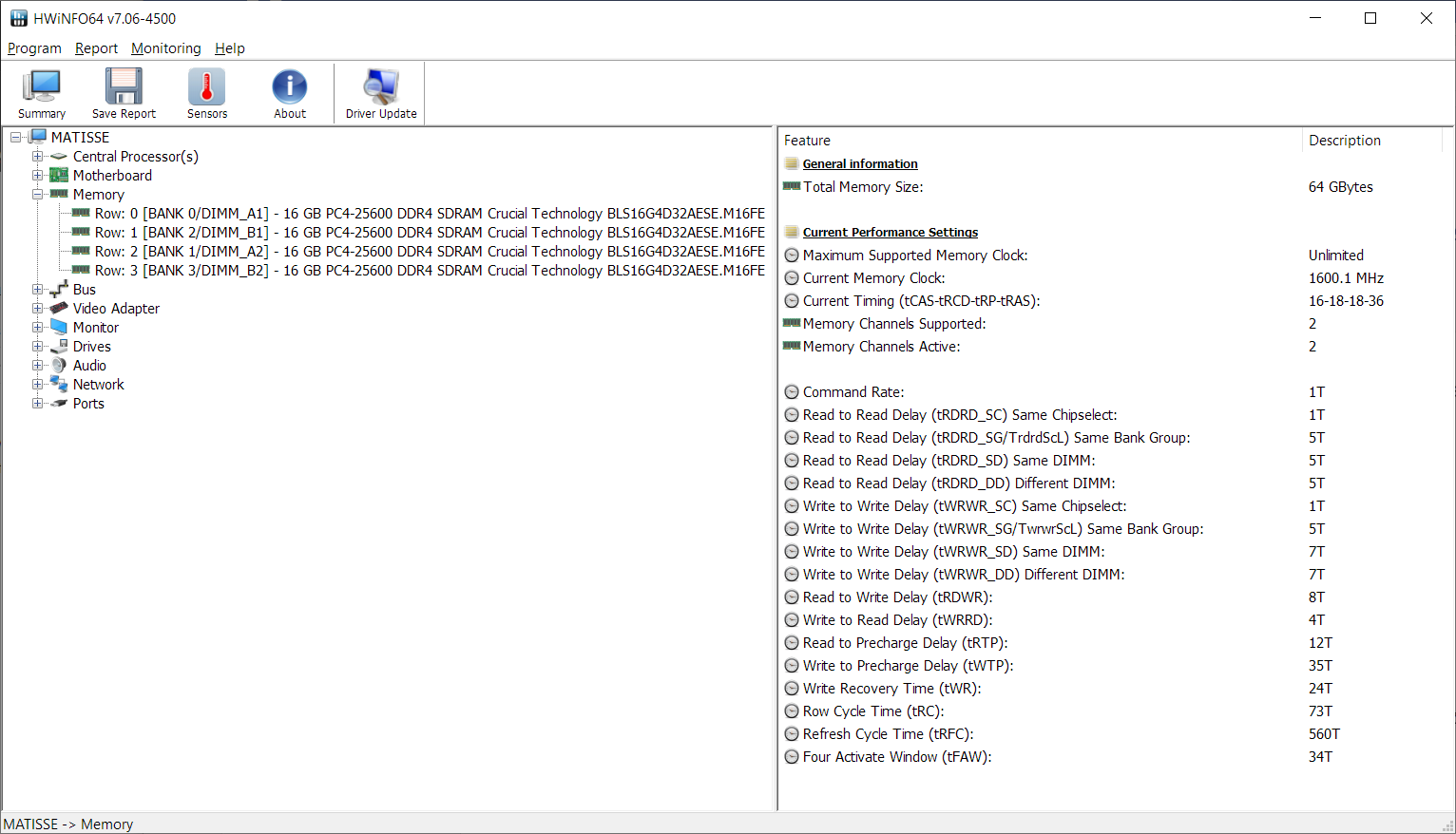The image size is (1456, 834).
Task: Click the Audio speaker icon
Action: 59,365
